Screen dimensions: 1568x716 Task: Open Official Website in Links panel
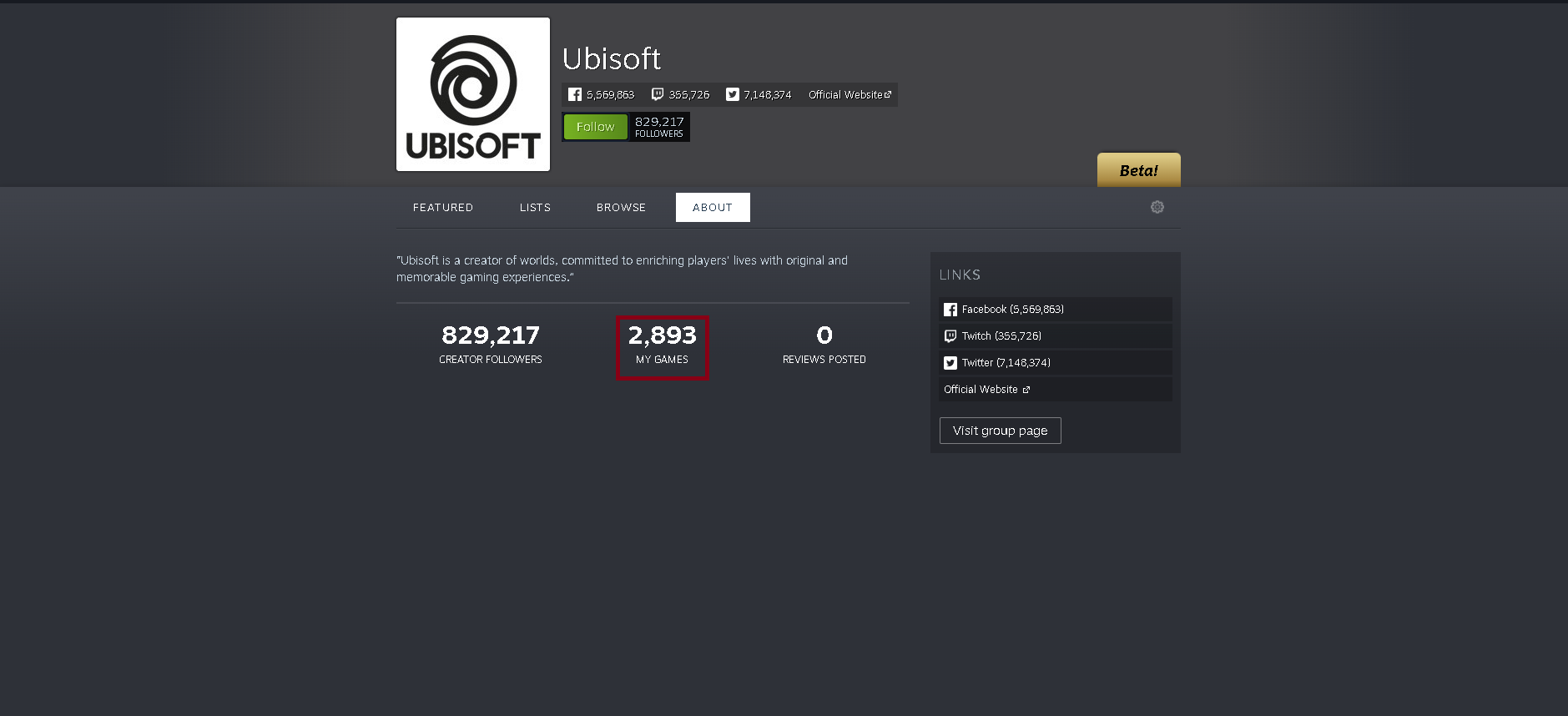coord(1056,389)
